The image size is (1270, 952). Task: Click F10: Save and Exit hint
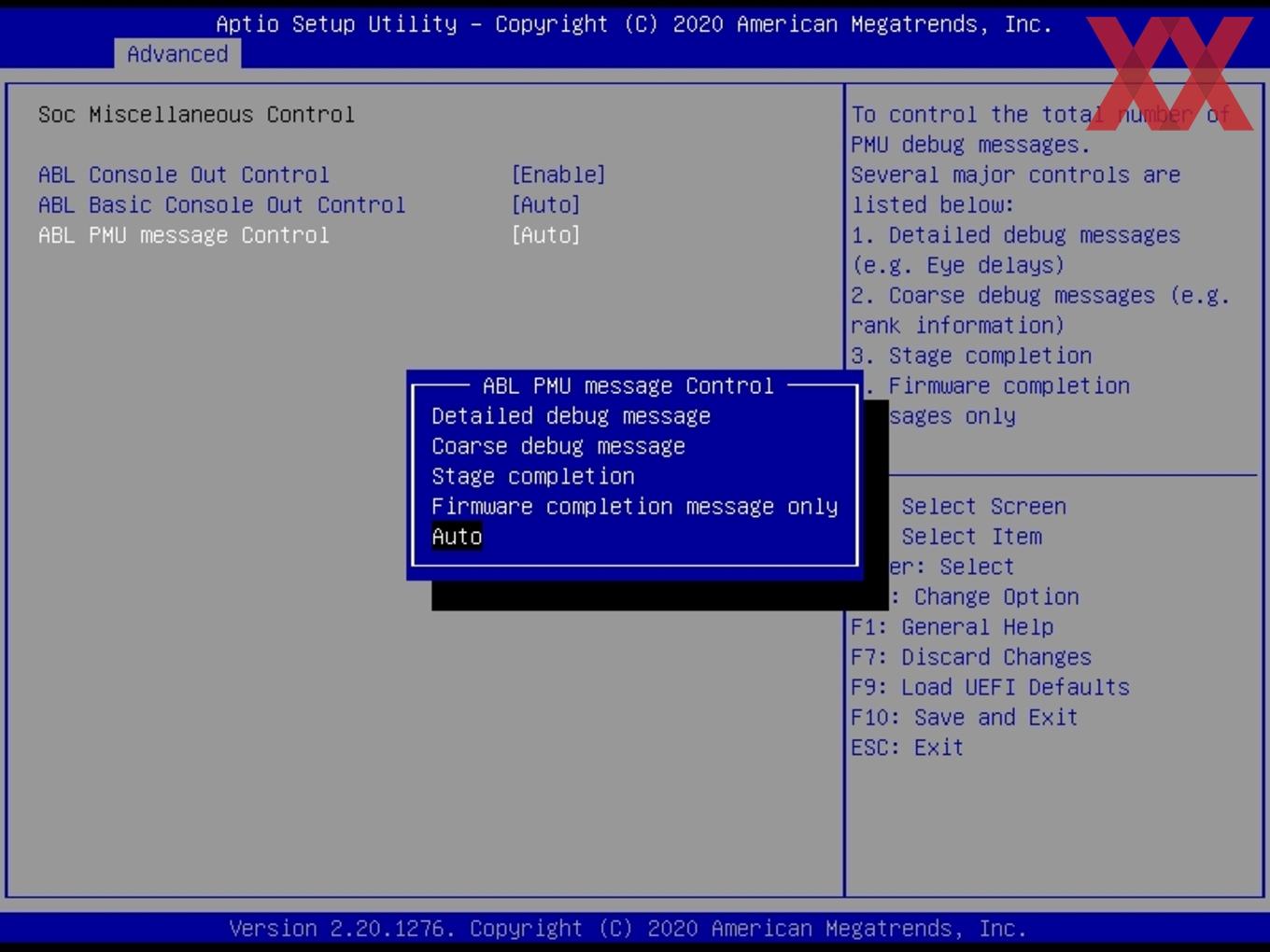(965, 717)
